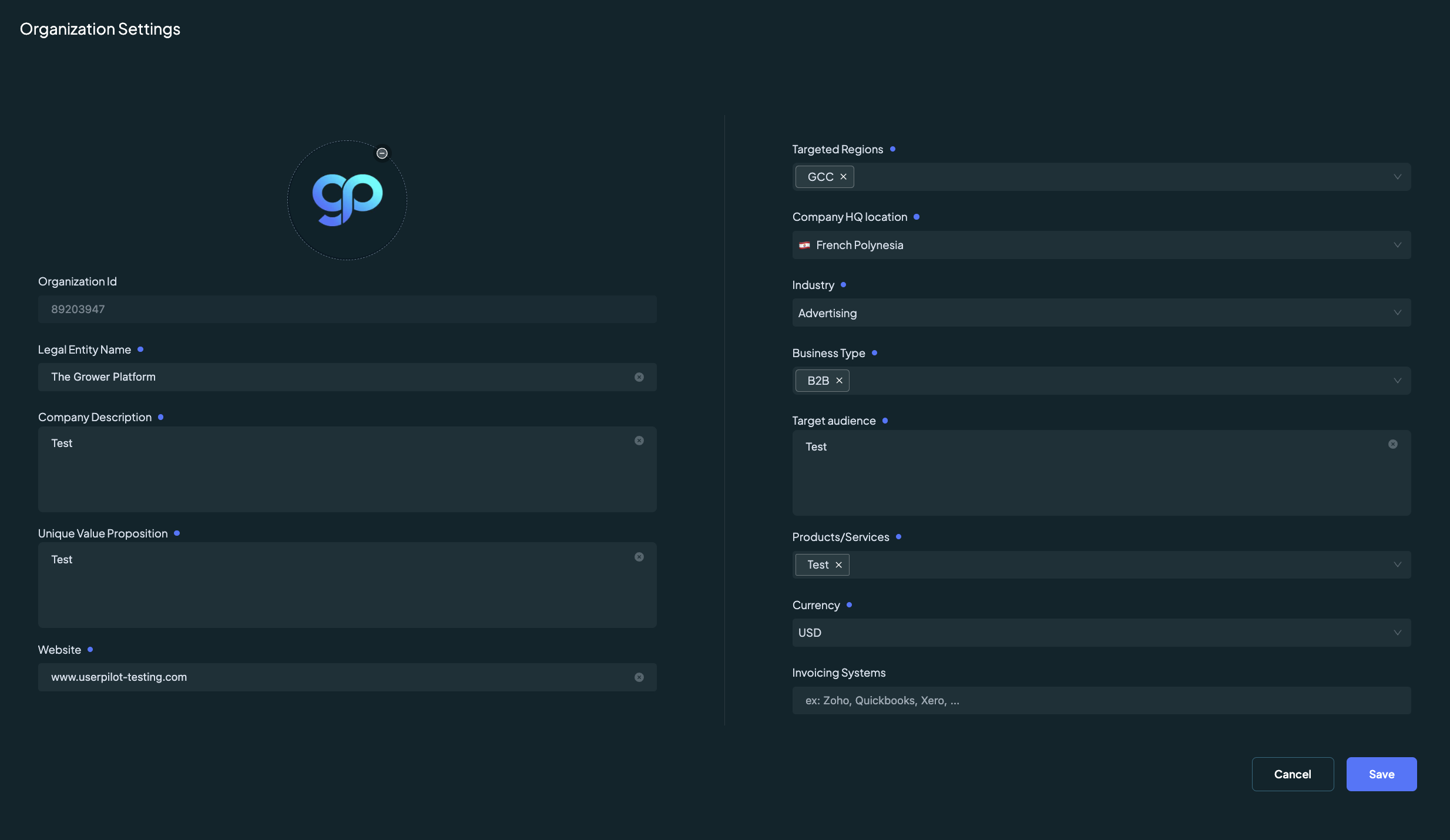Focus the Unique Value Proposition textarea
This screenshot has width=1450, height=840.
click(347, 586)
